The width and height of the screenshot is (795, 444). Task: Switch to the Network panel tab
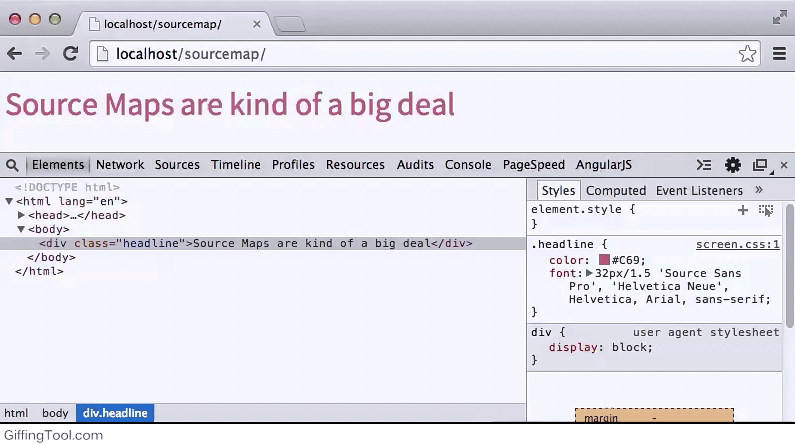point(120,165)
